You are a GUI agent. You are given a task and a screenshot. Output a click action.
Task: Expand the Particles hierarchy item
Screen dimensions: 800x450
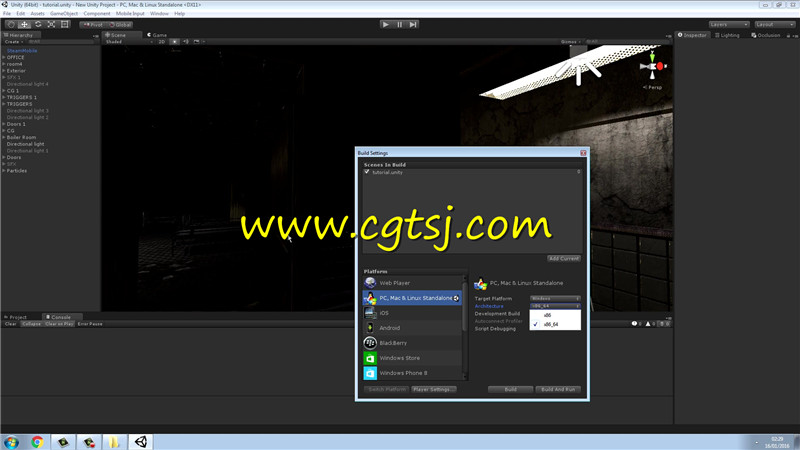pyautogui.click(x=4, y=170)
